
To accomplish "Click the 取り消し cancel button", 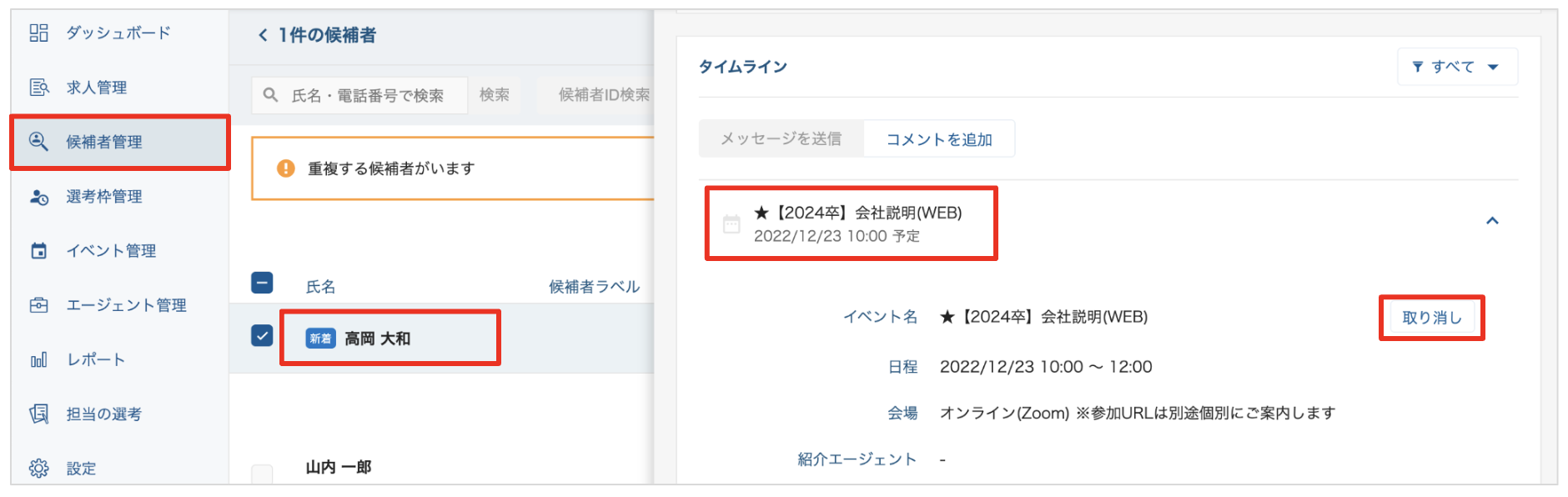I will tap(1431, 318).
